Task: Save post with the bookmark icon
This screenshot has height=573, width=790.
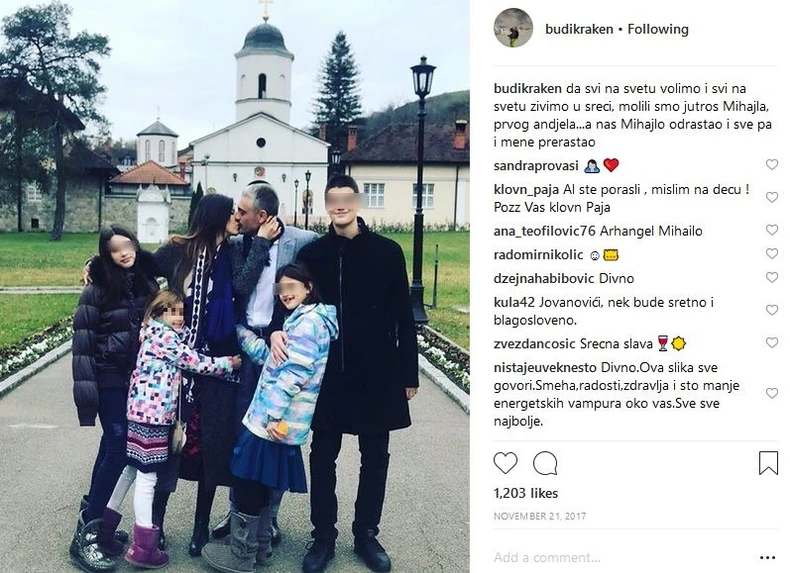Action: [768, 463]
